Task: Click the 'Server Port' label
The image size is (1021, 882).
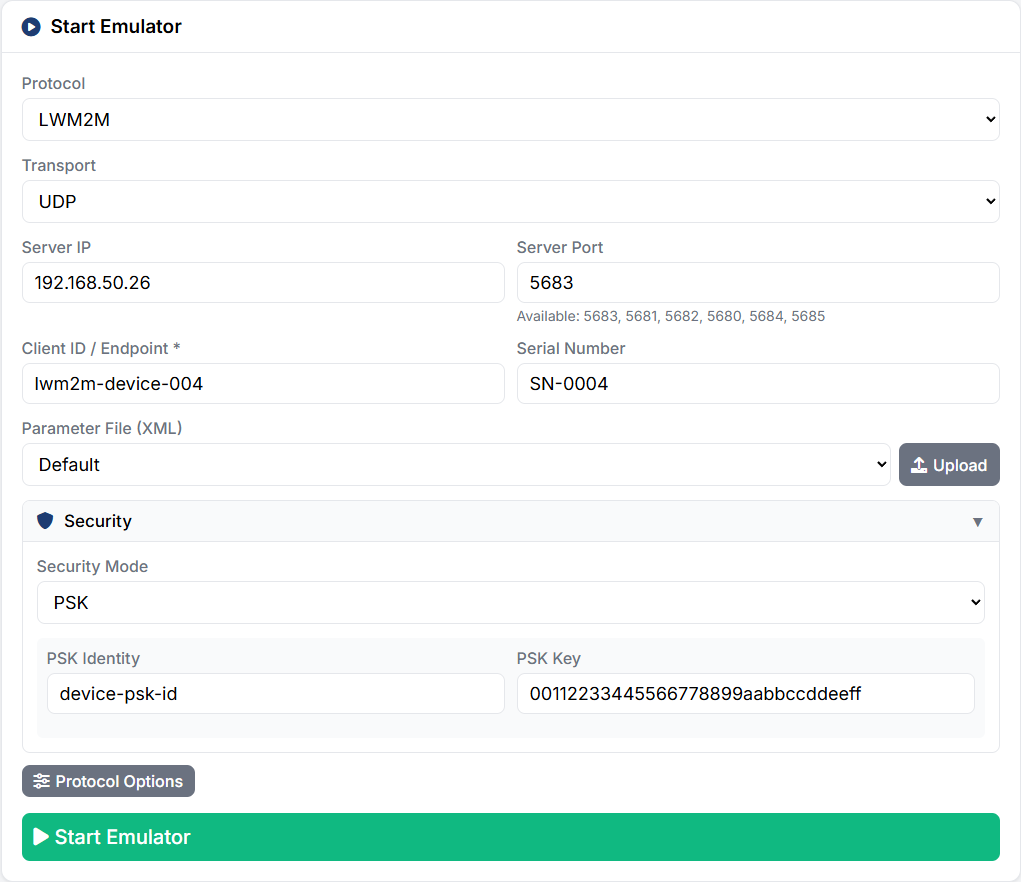Action: pos(560,247)
